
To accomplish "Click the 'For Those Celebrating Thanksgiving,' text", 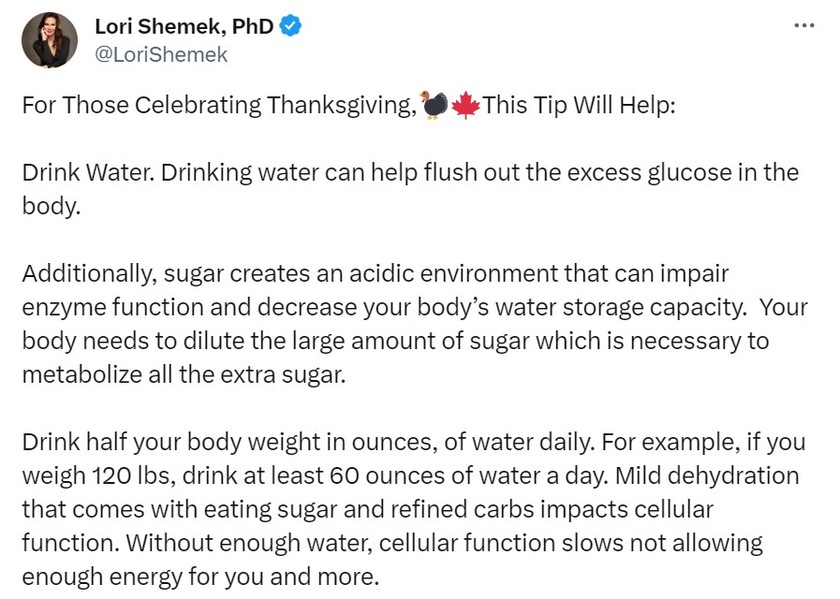I will pos(219,105).
